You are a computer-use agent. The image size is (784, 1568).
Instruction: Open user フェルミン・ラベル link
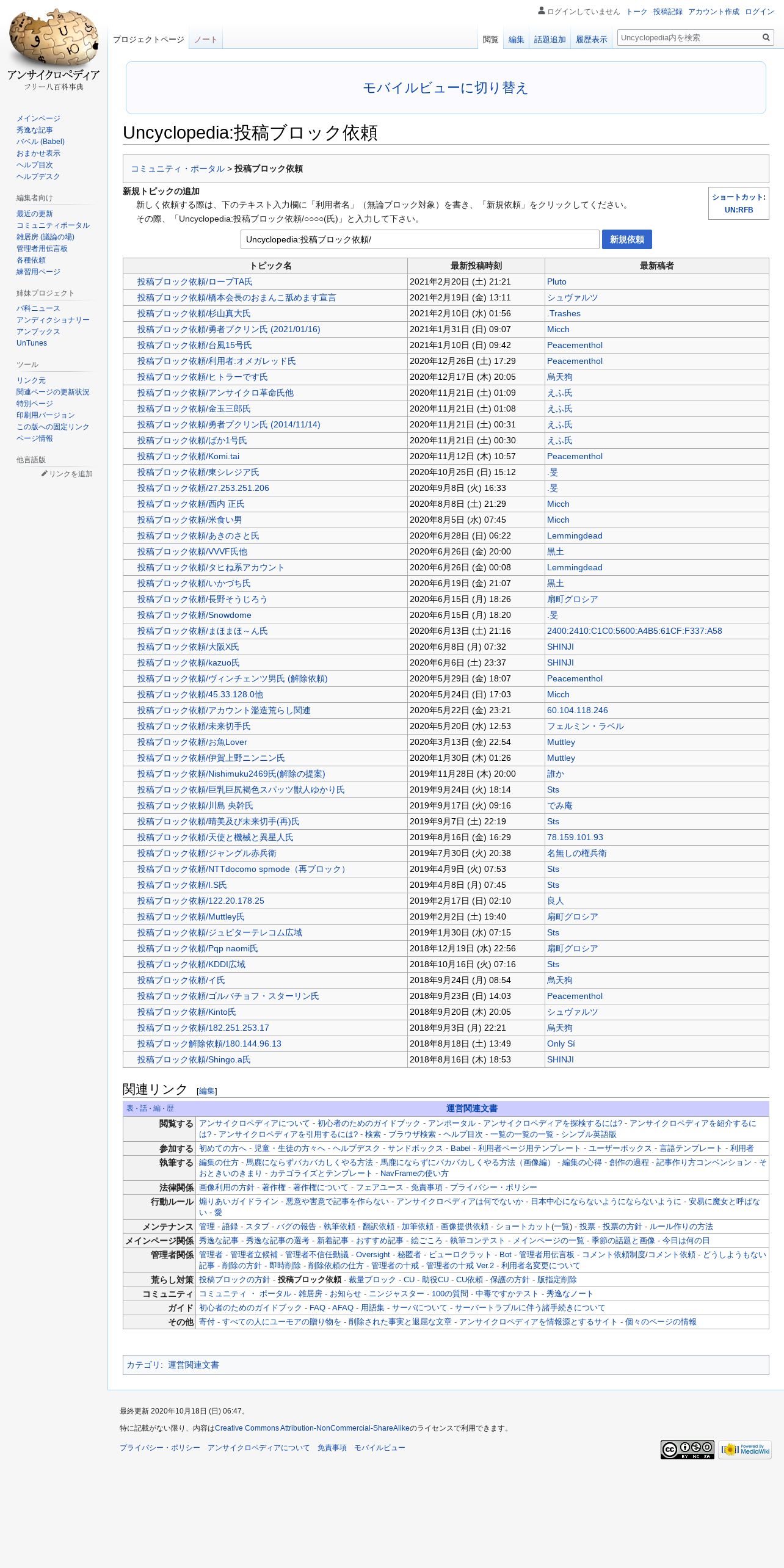point(586,726)
